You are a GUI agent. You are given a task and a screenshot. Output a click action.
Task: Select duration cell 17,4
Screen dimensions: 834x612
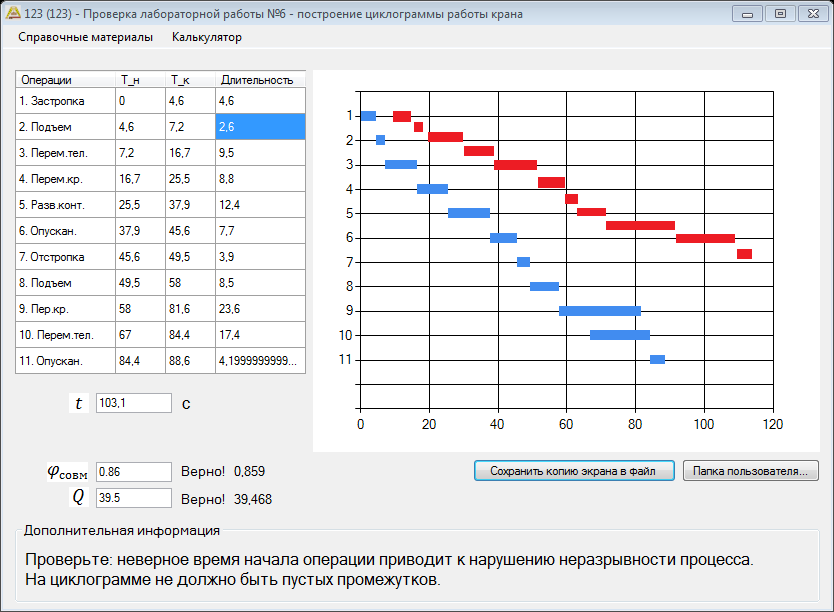(261, 335)
